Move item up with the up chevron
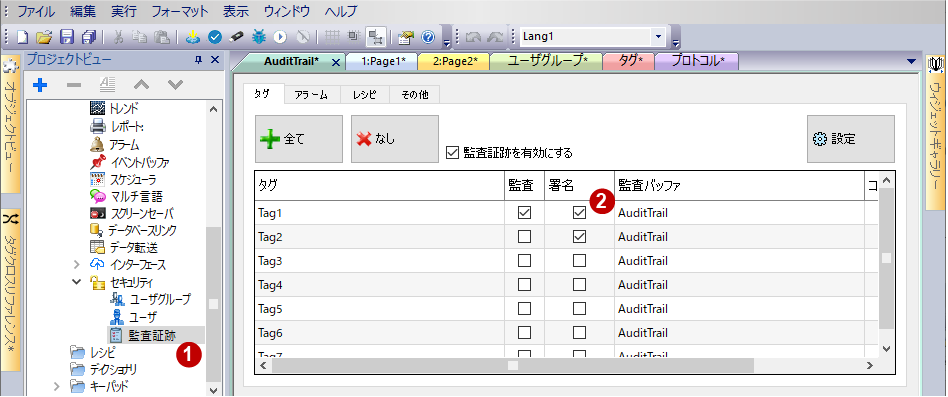This screenshot has width=948, height=397. (x=141, y=85)
